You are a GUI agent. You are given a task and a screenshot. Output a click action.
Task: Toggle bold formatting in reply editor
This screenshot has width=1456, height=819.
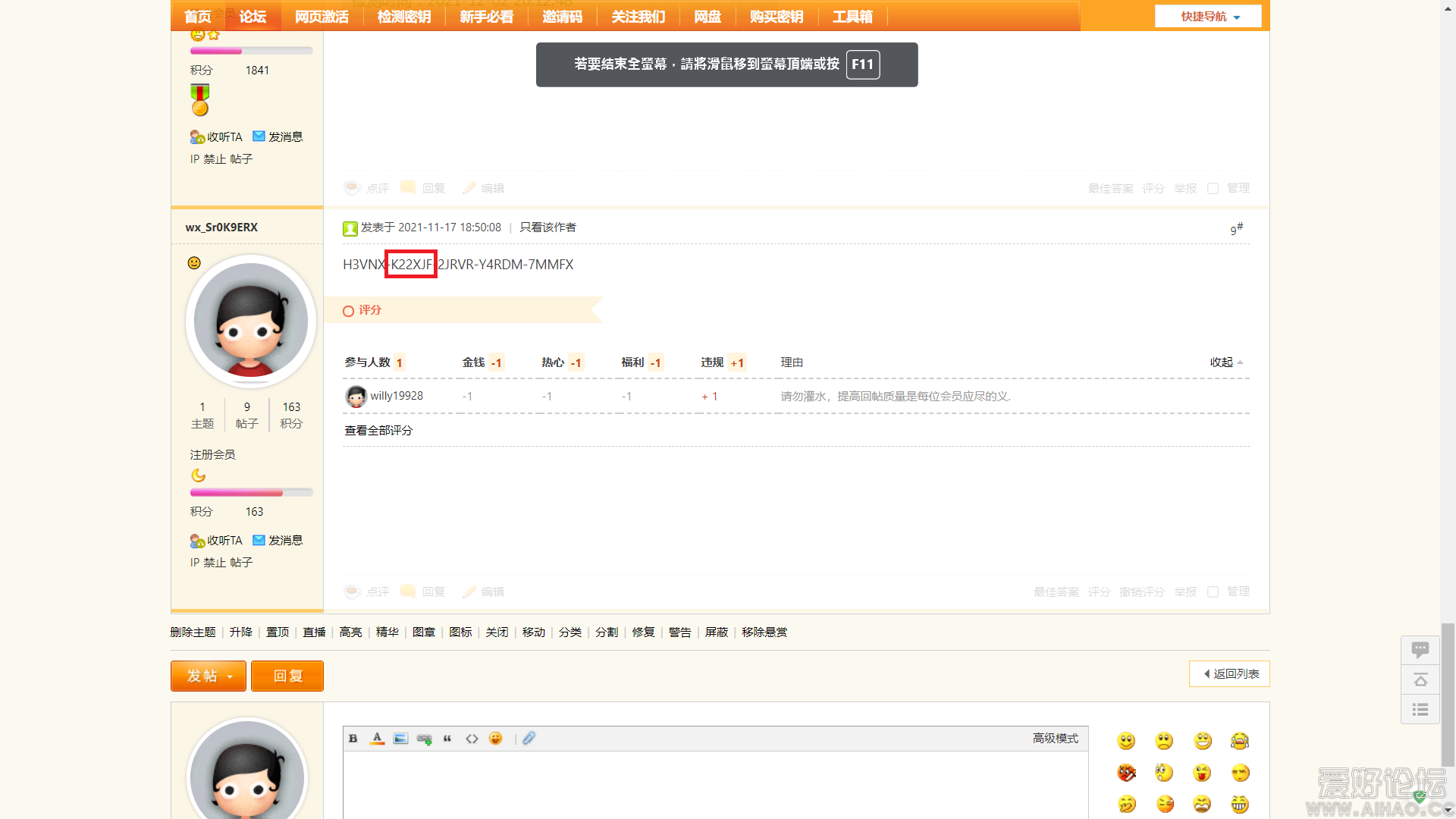click(353, 739)
